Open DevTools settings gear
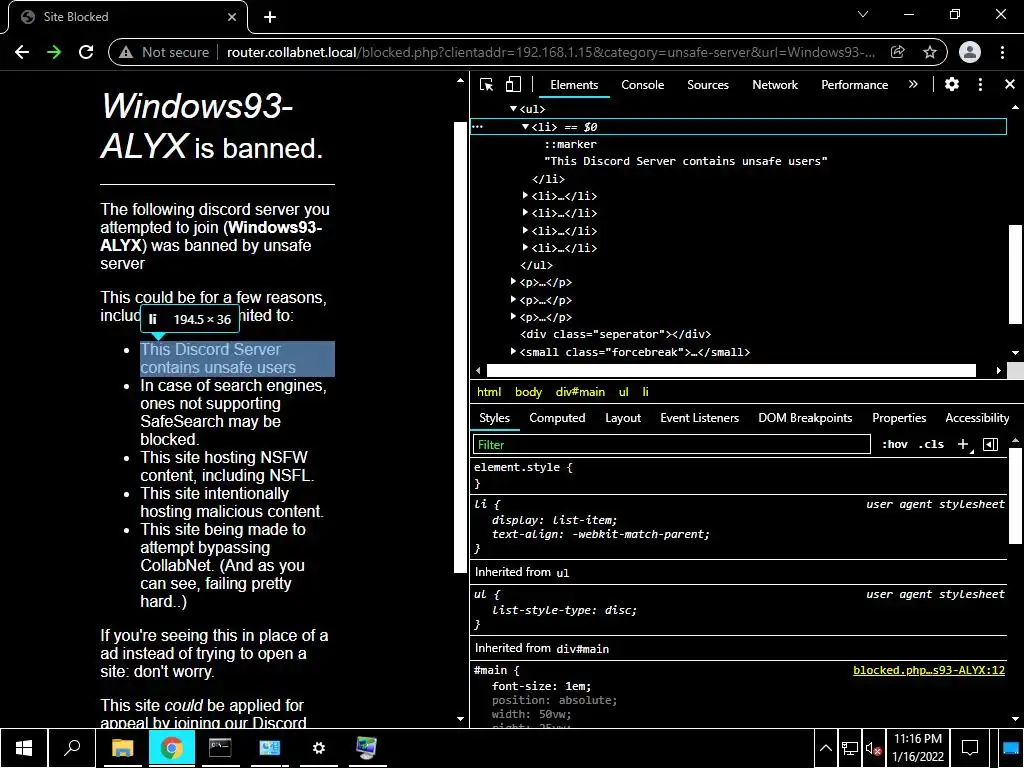Viewport: 1024px width, 768px height. 952,84
